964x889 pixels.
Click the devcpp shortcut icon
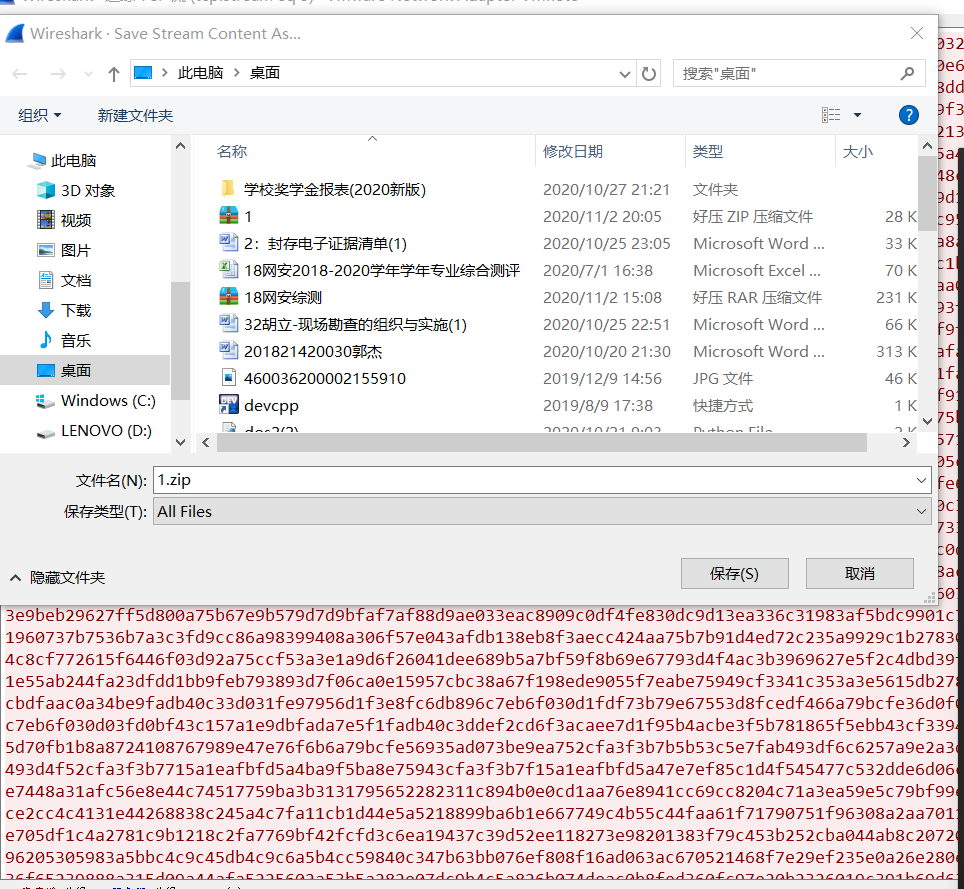tap(228, 405)
